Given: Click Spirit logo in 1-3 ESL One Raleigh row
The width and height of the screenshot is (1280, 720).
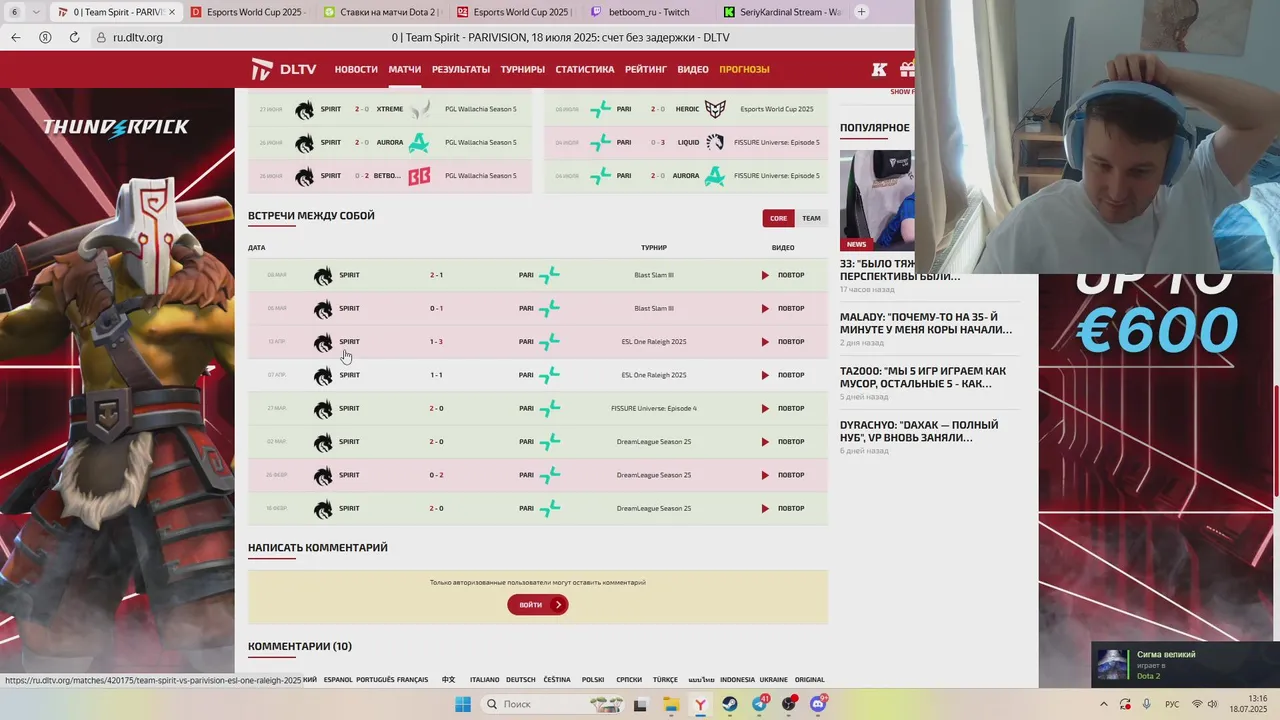Looking at the screenshot, I should coord(323,343).
